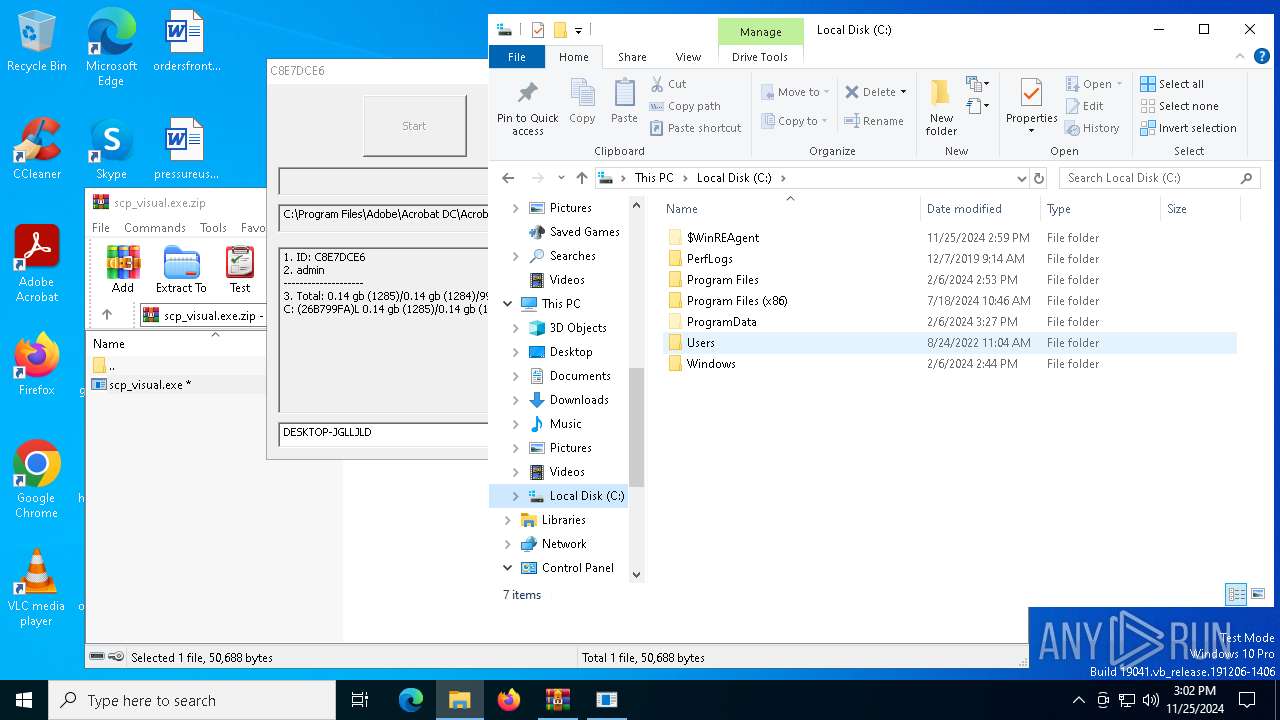Select the Windows folder row
This screenshot has width=1280, height=720.
click(950, 364)
